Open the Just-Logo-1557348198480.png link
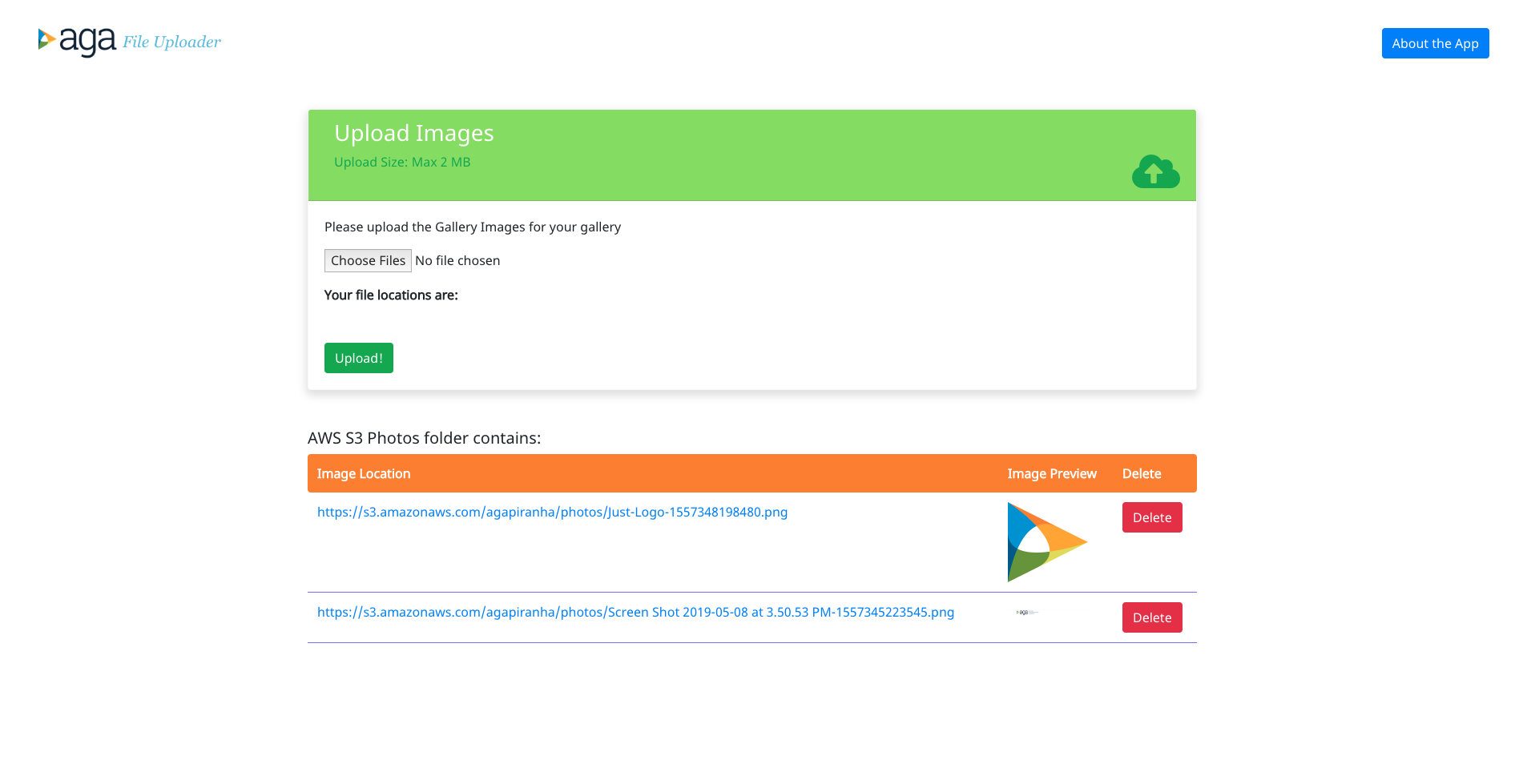 click(552, 512)
